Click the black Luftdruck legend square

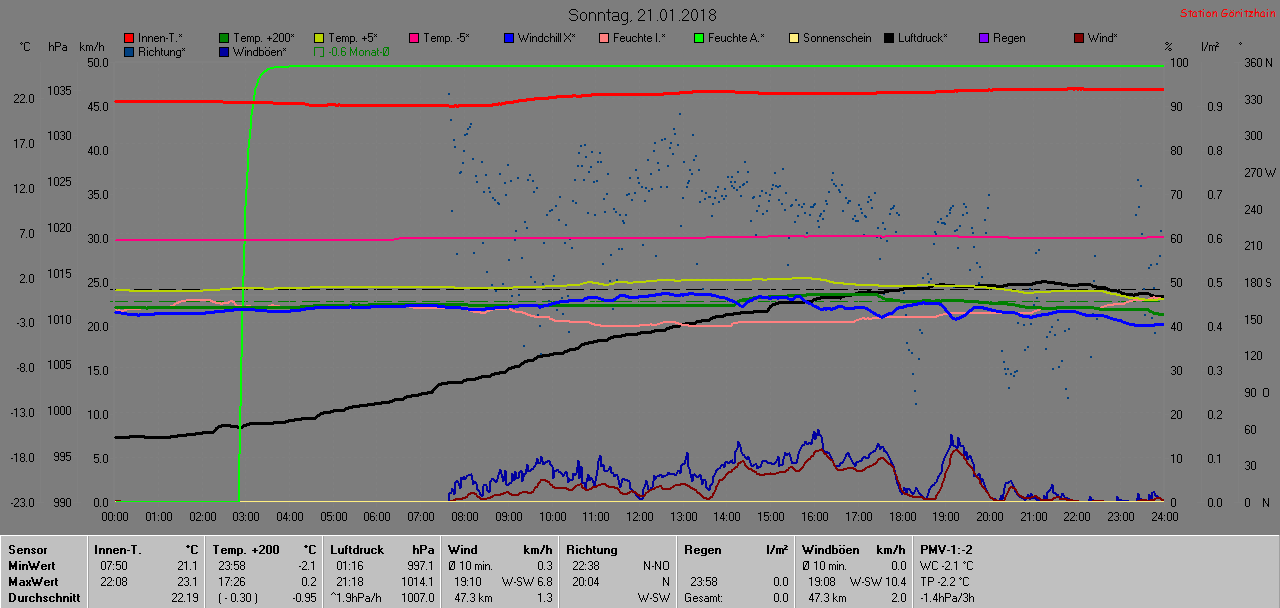(889, 38)
